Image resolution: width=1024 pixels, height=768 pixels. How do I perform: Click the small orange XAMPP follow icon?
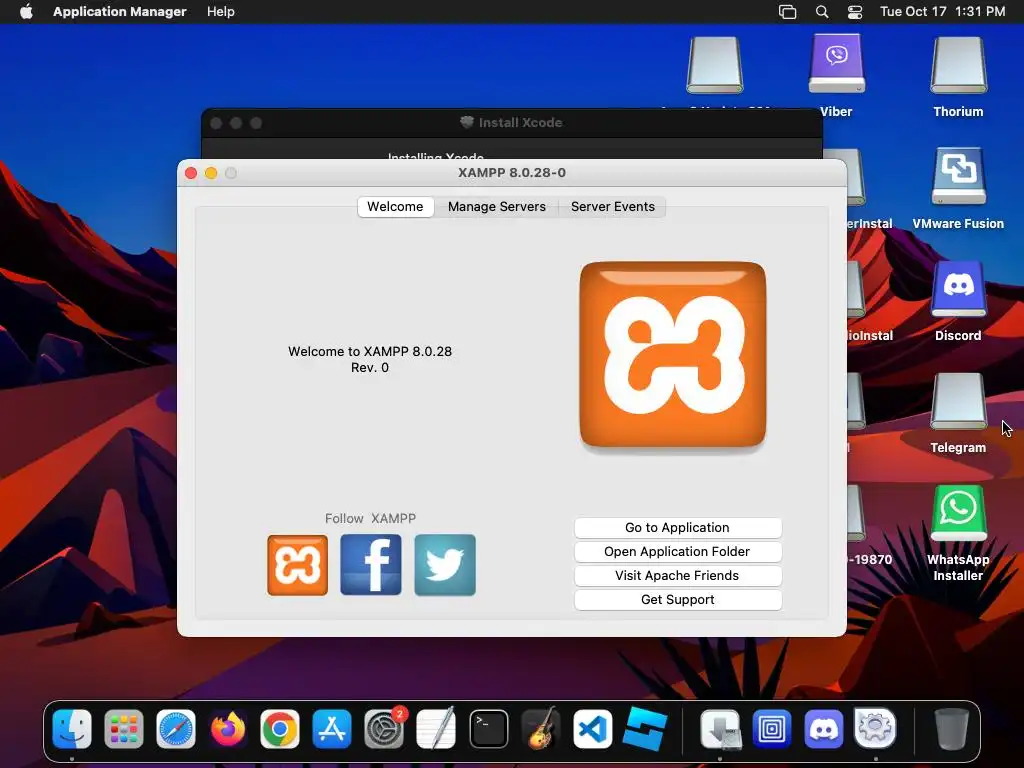297,565
